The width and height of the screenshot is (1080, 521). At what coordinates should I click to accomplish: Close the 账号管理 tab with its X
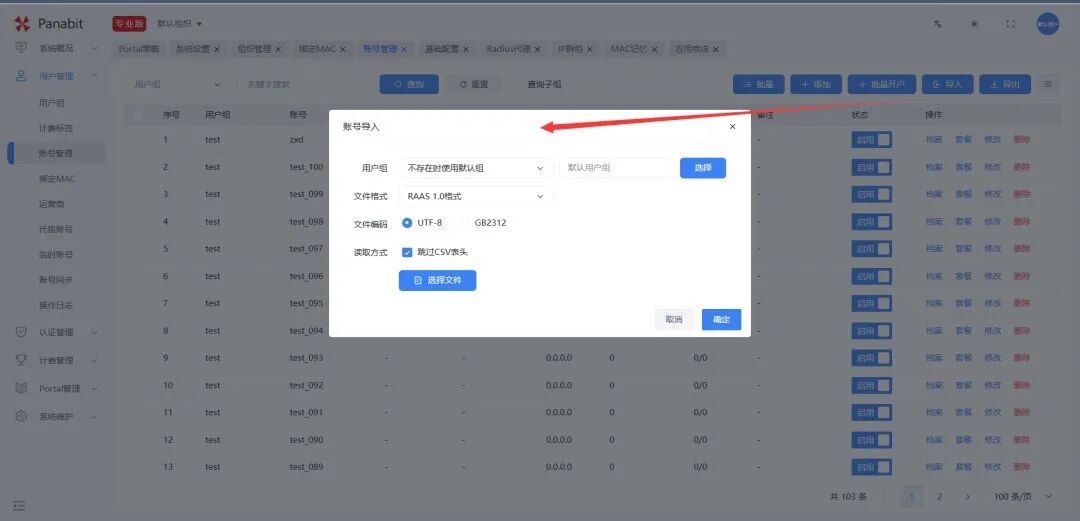[404, 49]
